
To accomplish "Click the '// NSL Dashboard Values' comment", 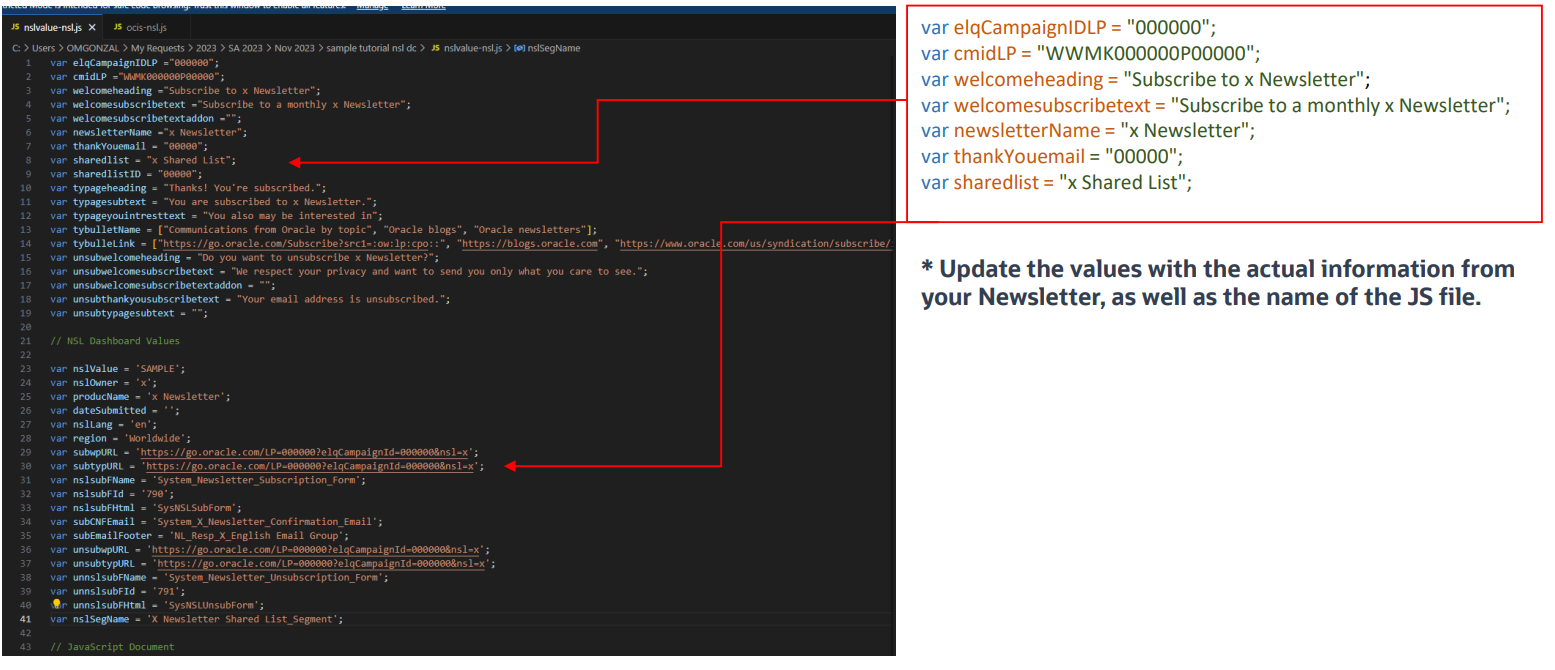I will (114, 341).
